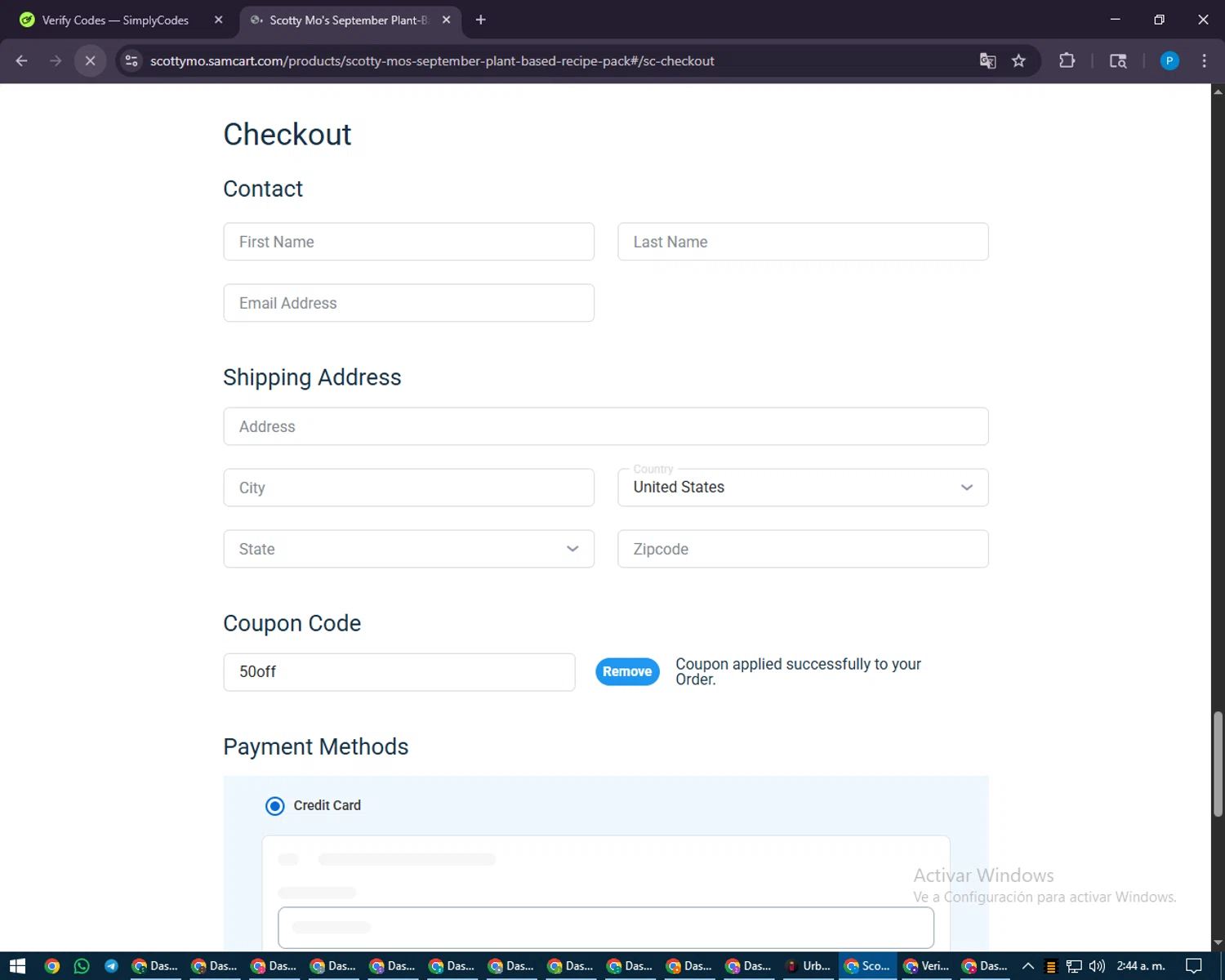Close the Verify Codes tab
Viewport: 1225px width, 980px height.
tap(218, 20)
